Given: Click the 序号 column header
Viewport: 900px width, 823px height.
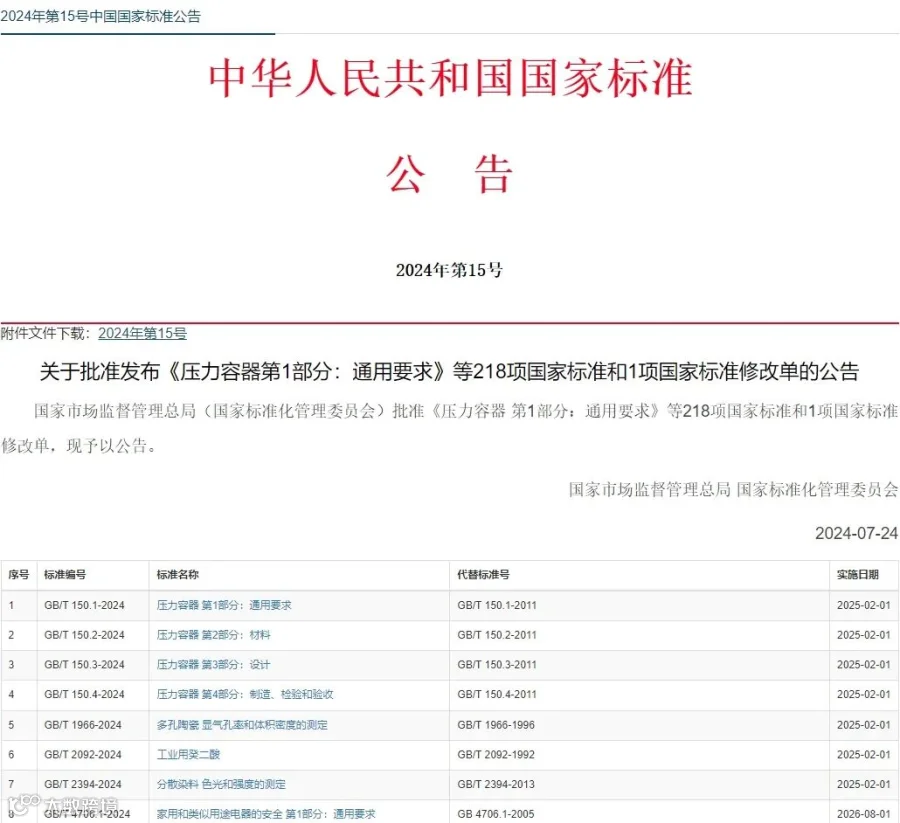Looking at the screenshot, I should tap(19, 574).
